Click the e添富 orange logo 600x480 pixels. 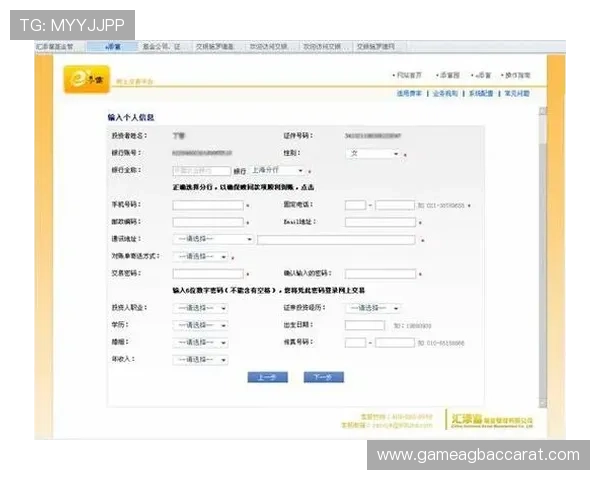pos(87,79)
